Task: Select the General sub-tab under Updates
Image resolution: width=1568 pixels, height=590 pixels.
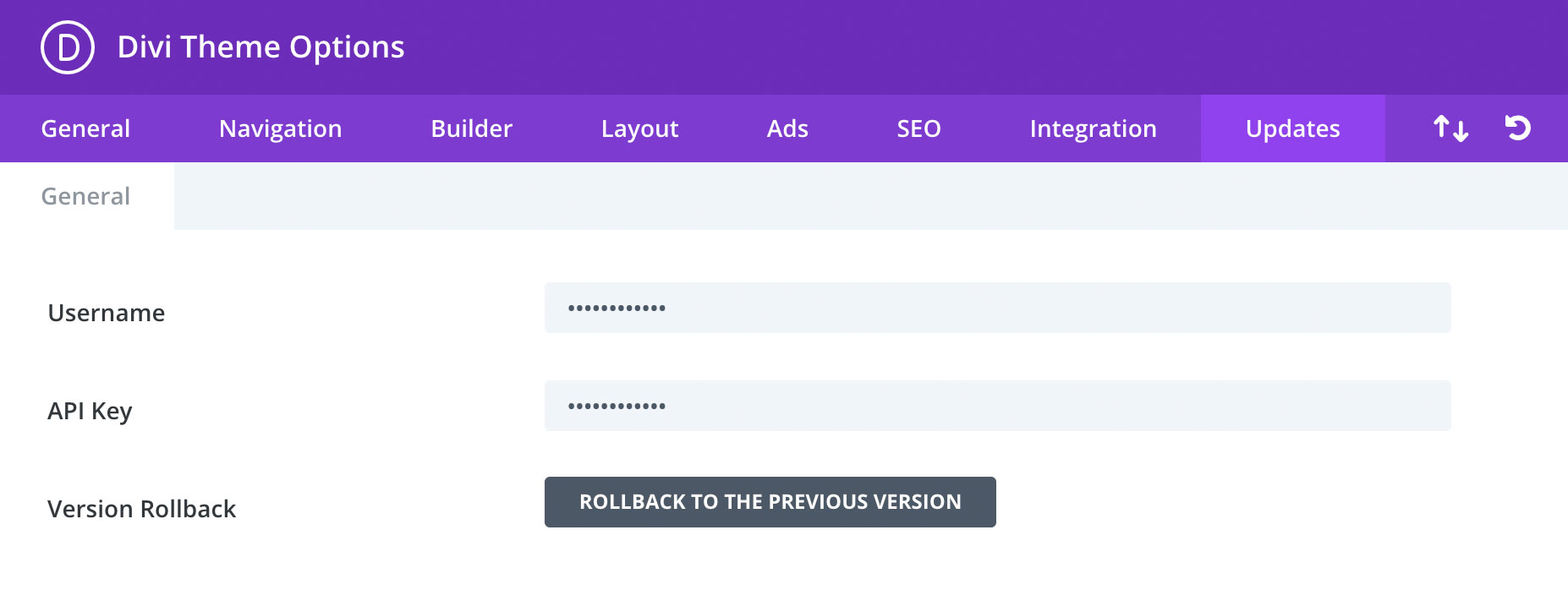Action: pos(86,196)
